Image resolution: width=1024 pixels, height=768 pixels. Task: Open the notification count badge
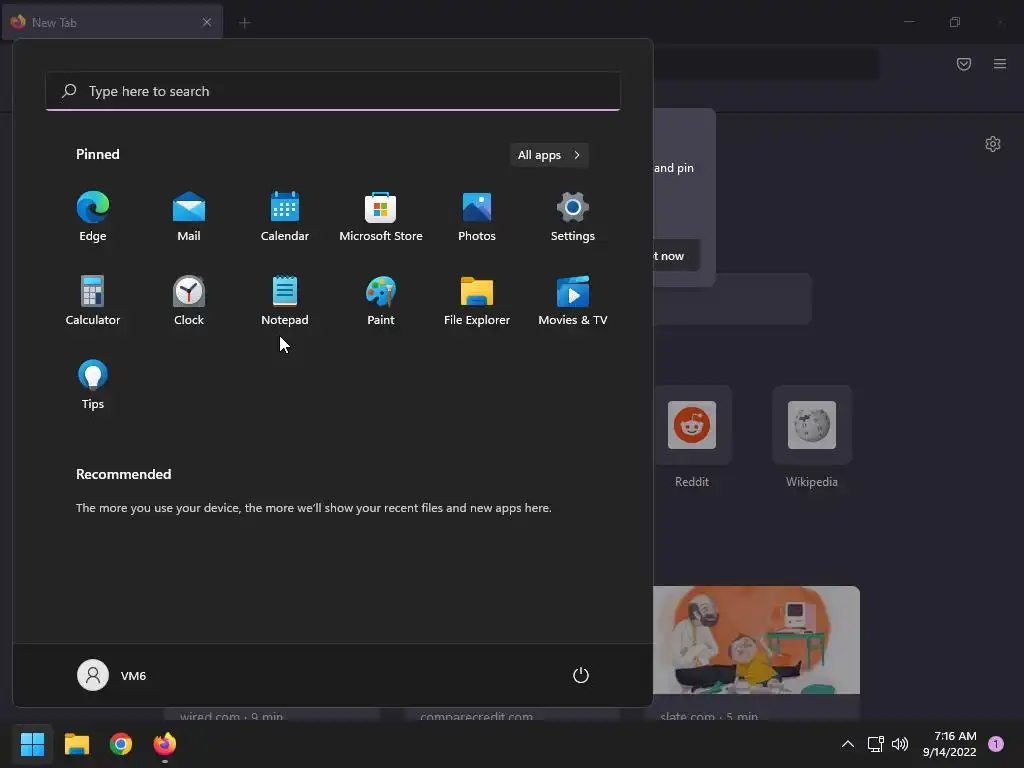(x=996, y=744)
